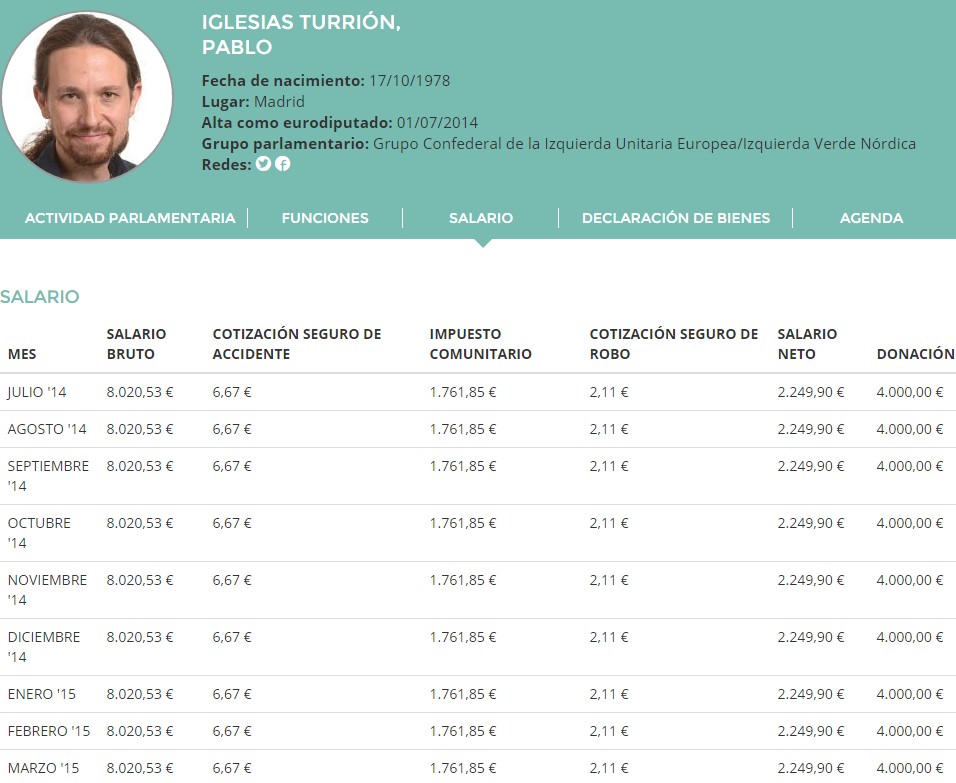Select the Julio '14 row month cell
Screen dimensions: 956x783
pos(37,392)
